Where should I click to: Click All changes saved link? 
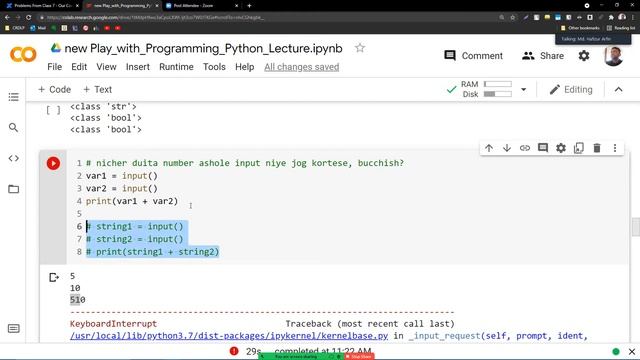tap(301, 67)
